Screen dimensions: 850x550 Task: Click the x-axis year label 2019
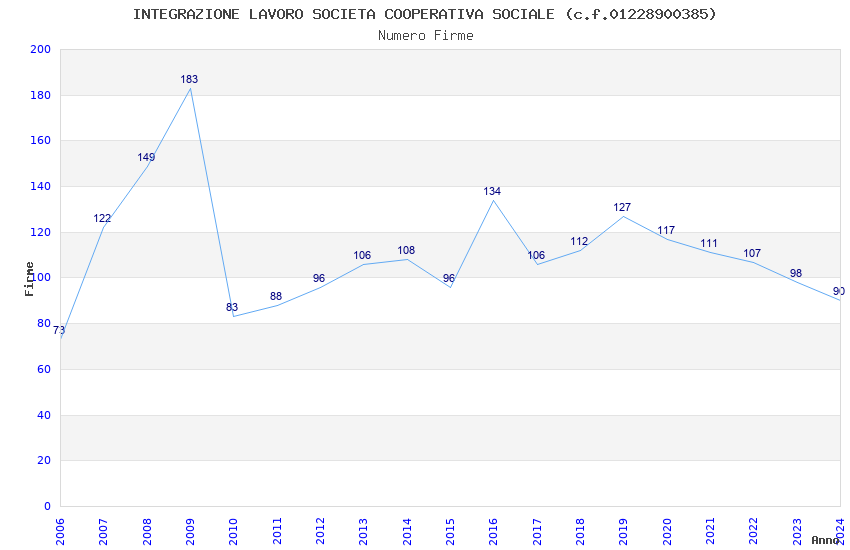624,532
